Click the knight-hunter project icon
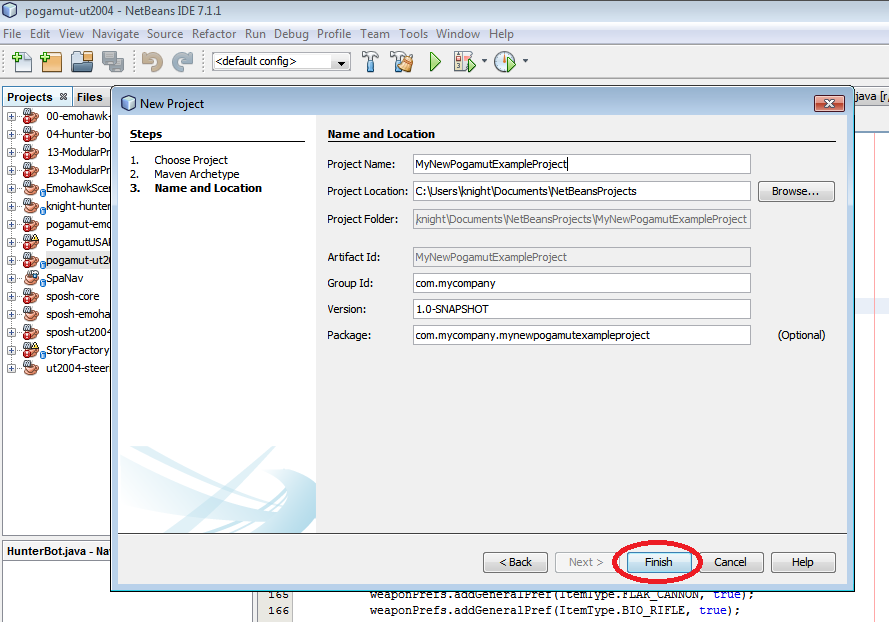Screen dimensions: 889x622 pos(31,206)
